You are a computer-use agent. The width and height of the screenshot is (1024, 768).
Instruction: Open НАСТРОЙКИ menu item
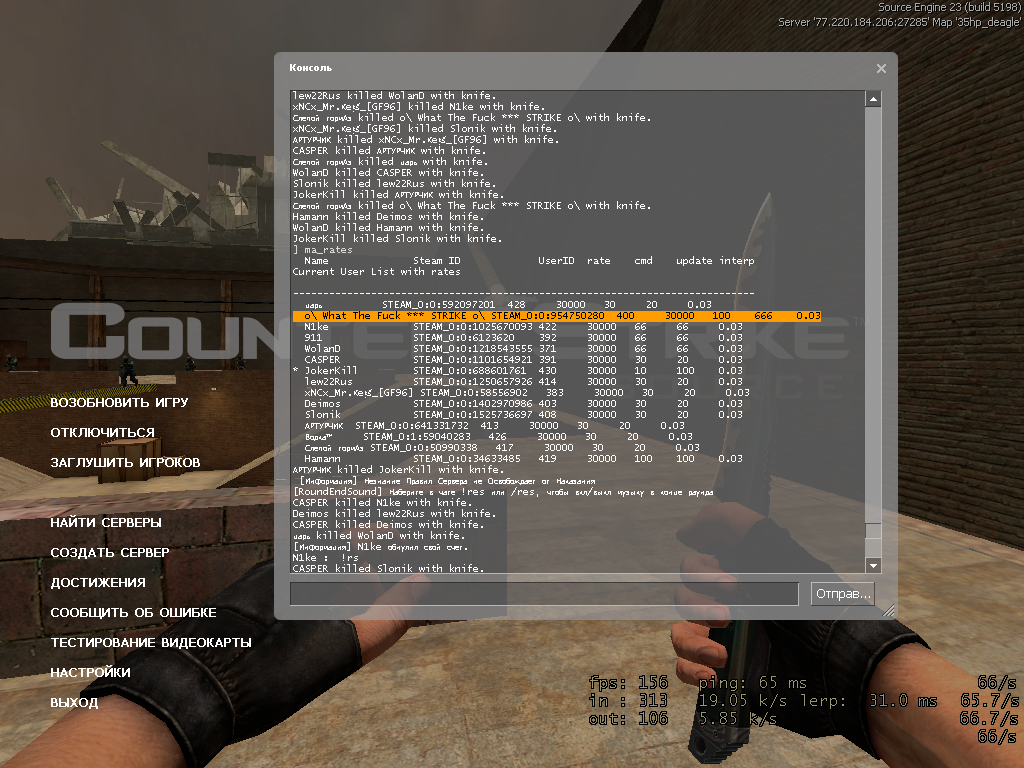point(90,673)
